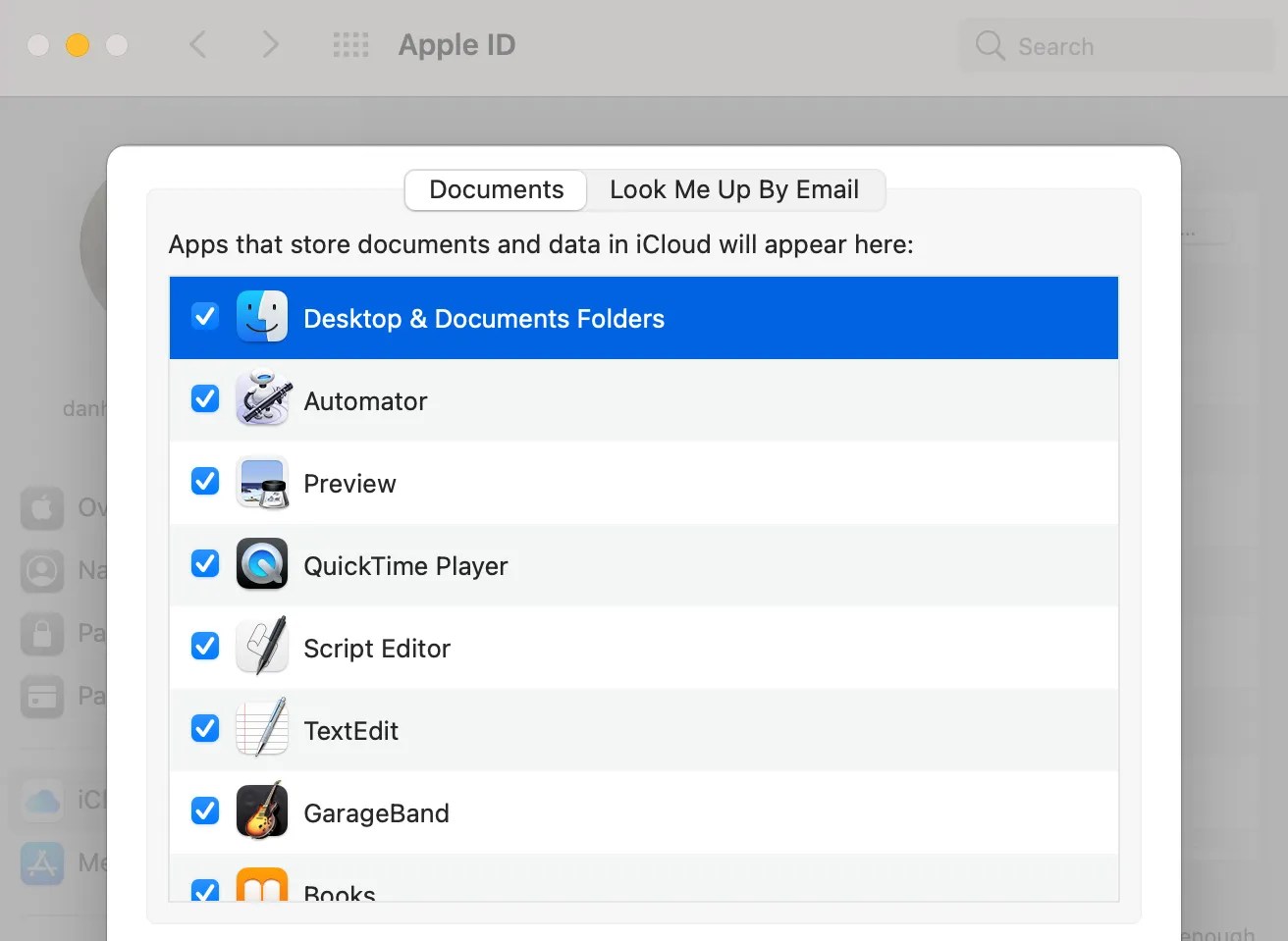
Task: Uncheck the Desktop & Documents Folders checkbox
Action: (204, 316)
